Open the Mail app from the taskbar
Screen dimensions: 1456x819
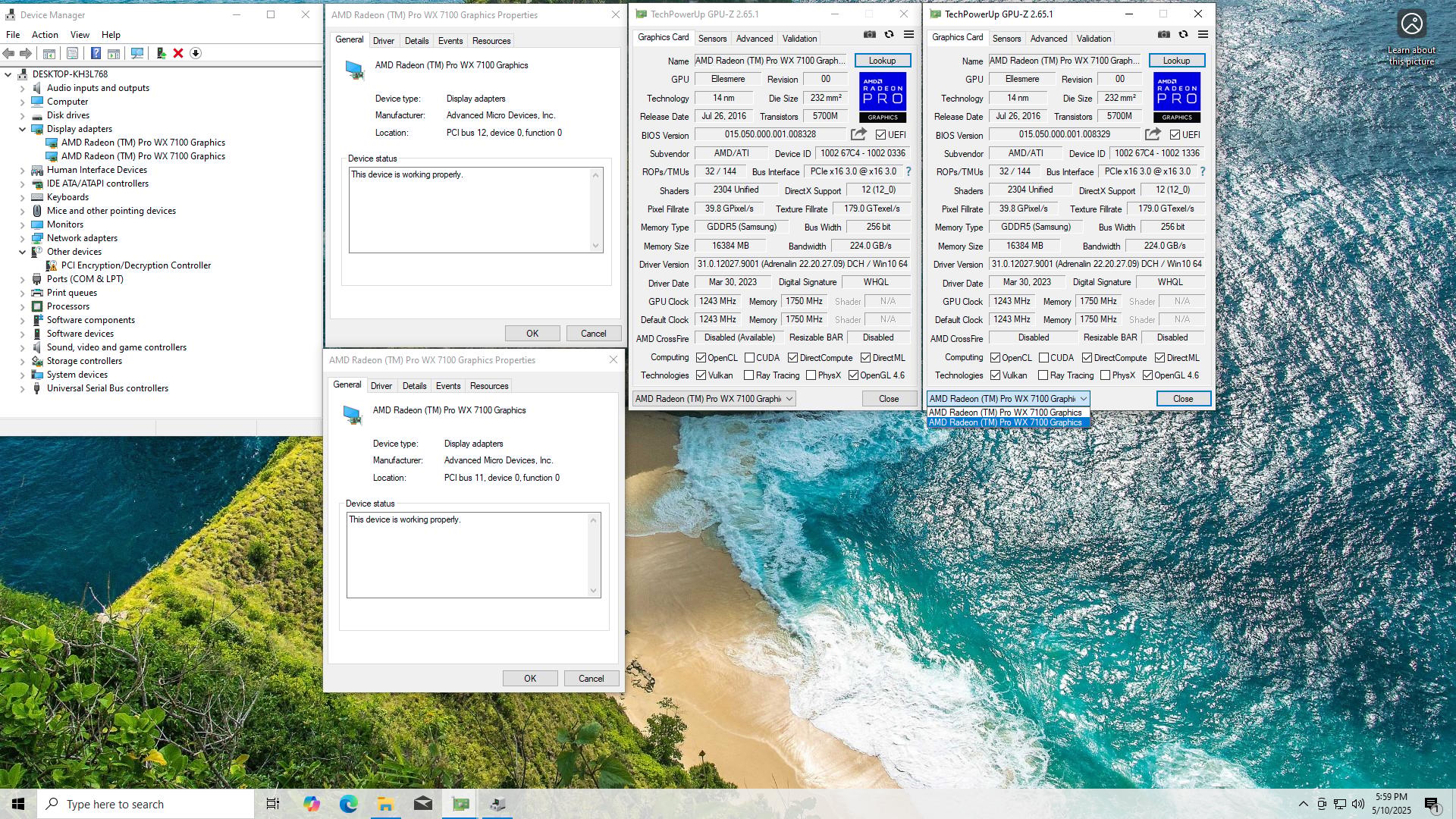[423, 804]
